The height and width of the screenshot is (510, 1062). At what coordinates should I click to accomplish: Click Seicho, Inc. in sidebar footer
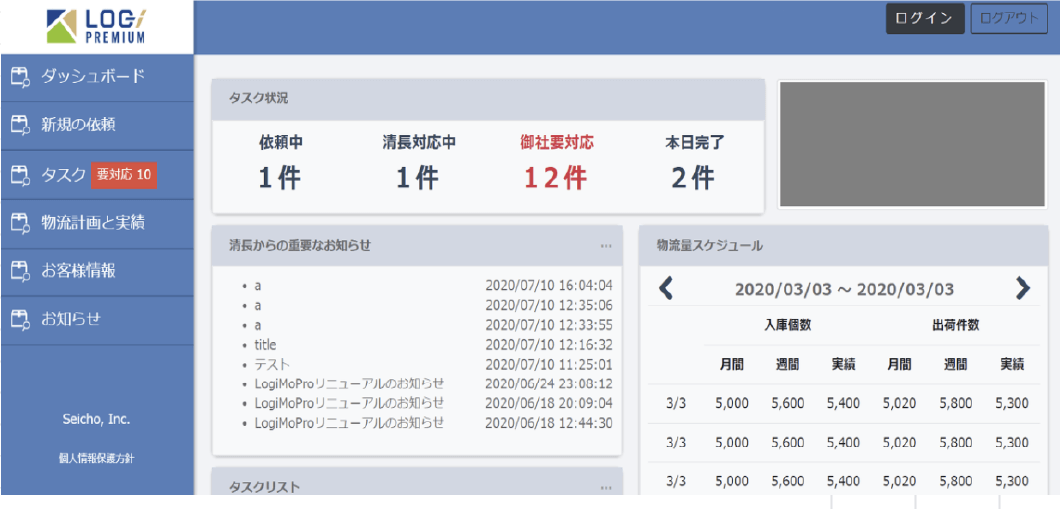[96, 420]
